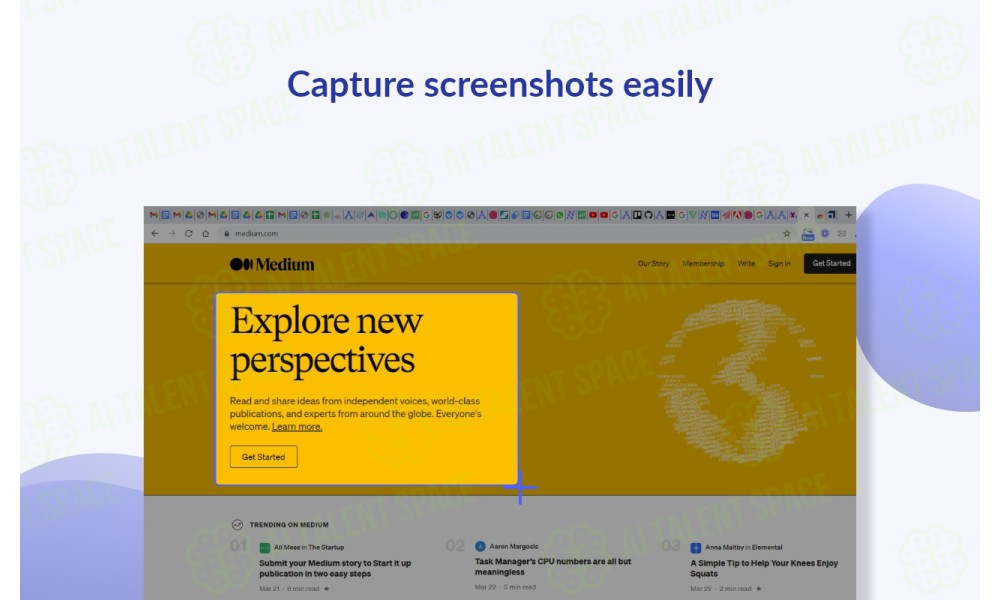Screen dimensions: 1000x600
Task: Open the screenshot extension icon labeled New
Action: pyautogui.click(x=807, y=235)
